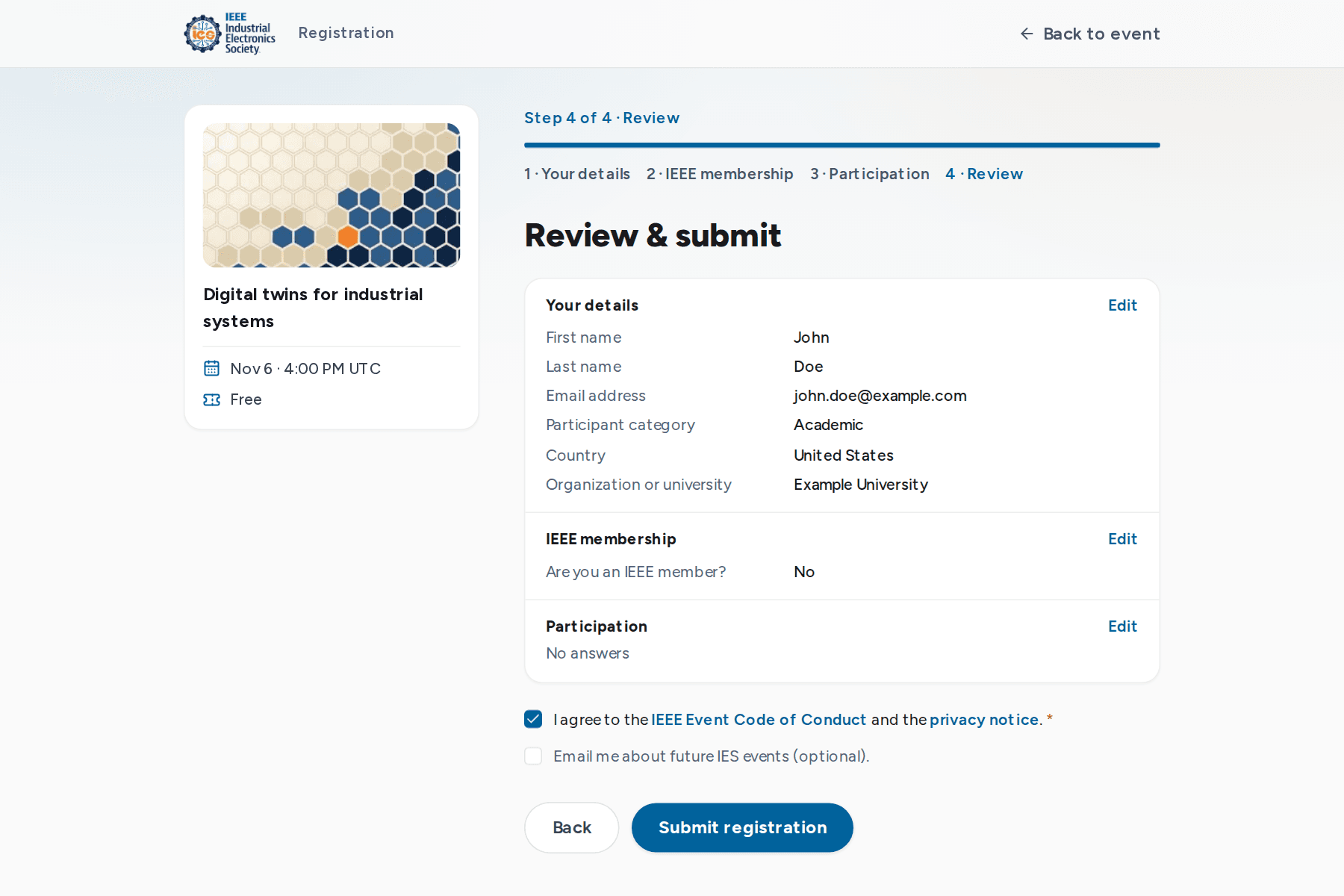
Task: Click the Registration header text
Action: [x=346, y=33]
